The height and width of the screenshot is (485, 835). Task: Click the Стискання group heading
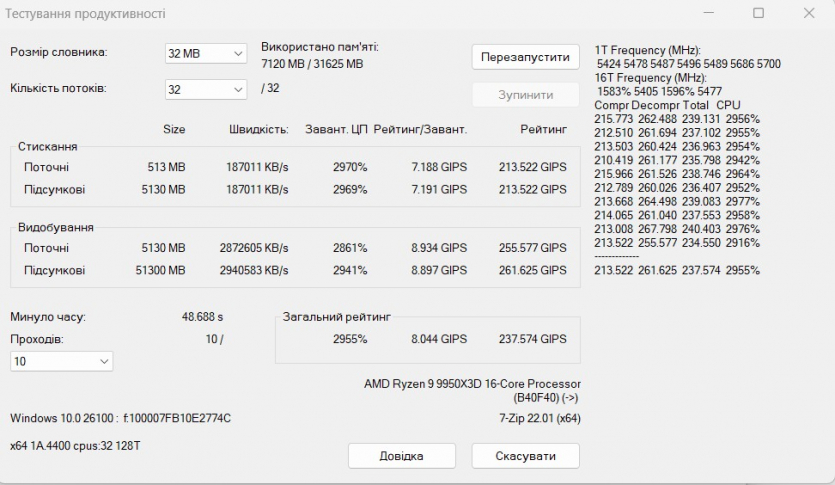pyautogui.click(x=48, y=147)
